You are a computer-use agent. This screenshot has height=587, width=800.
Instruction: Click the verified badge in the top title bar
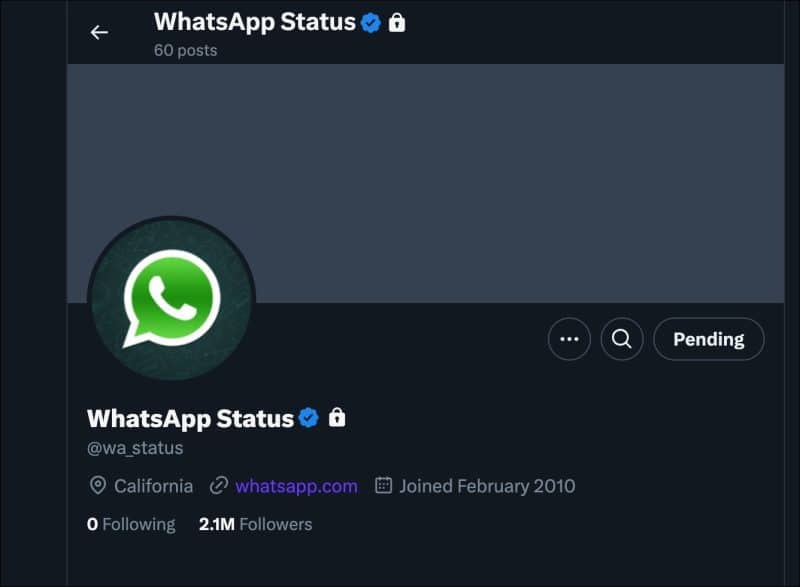[370, 23]
